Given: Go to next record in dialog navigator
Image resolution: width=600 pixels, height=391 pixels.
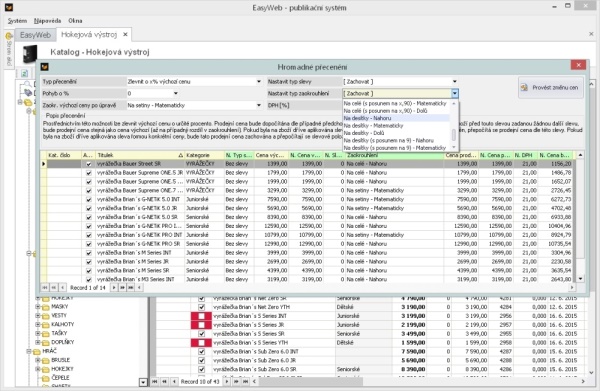Looking at the screenshot, I should click(x=114, y=287).
